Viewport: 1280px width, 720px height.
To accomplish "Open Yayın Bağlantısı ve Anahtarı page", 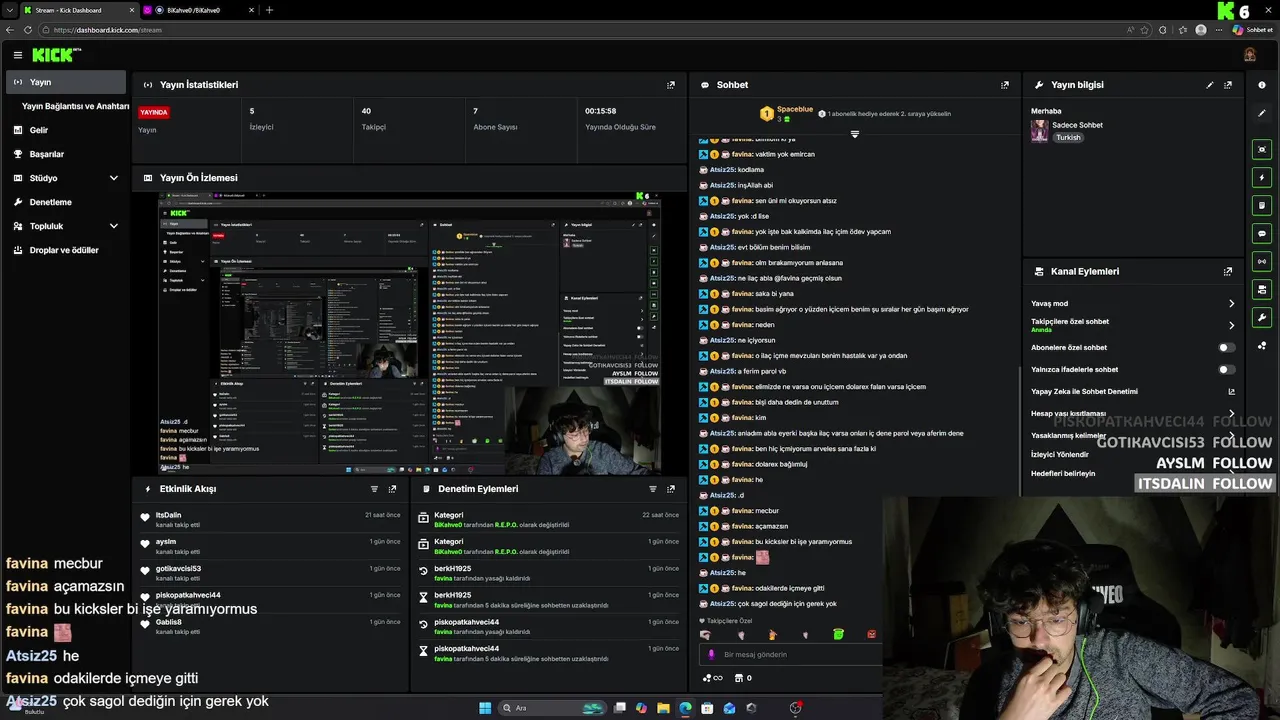I will click(75, 106).
